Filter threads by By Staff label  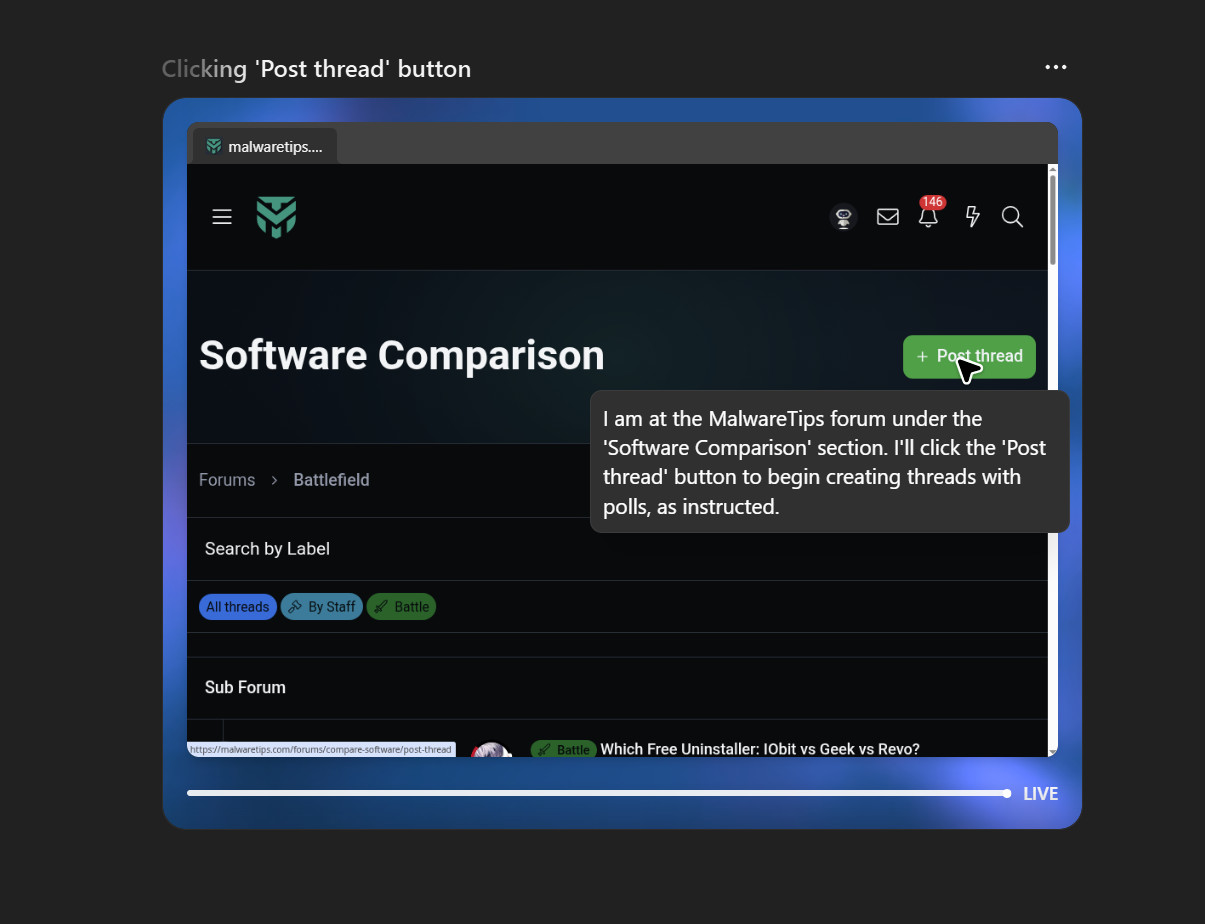322,607
